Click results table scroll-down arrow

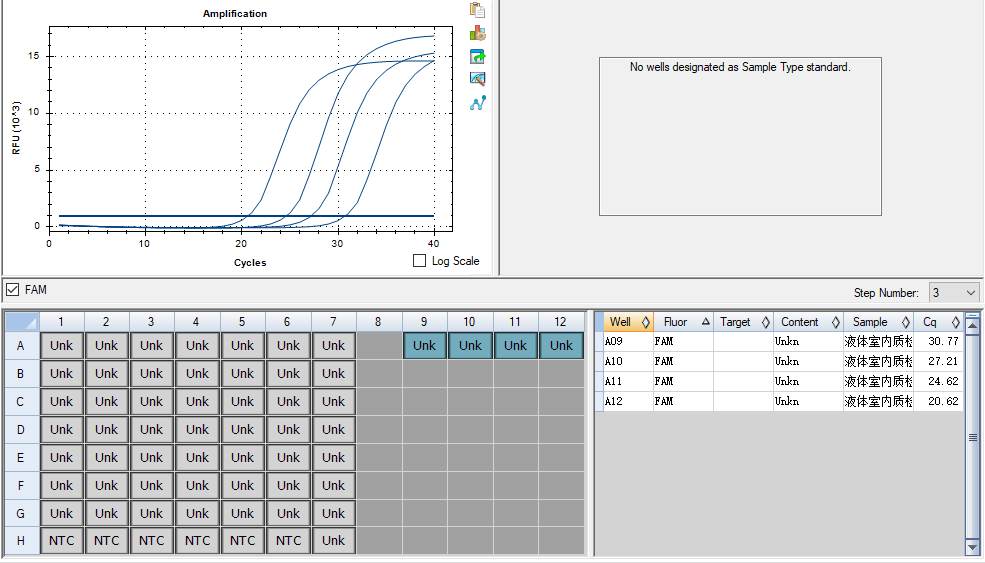[x=972, y=549]
